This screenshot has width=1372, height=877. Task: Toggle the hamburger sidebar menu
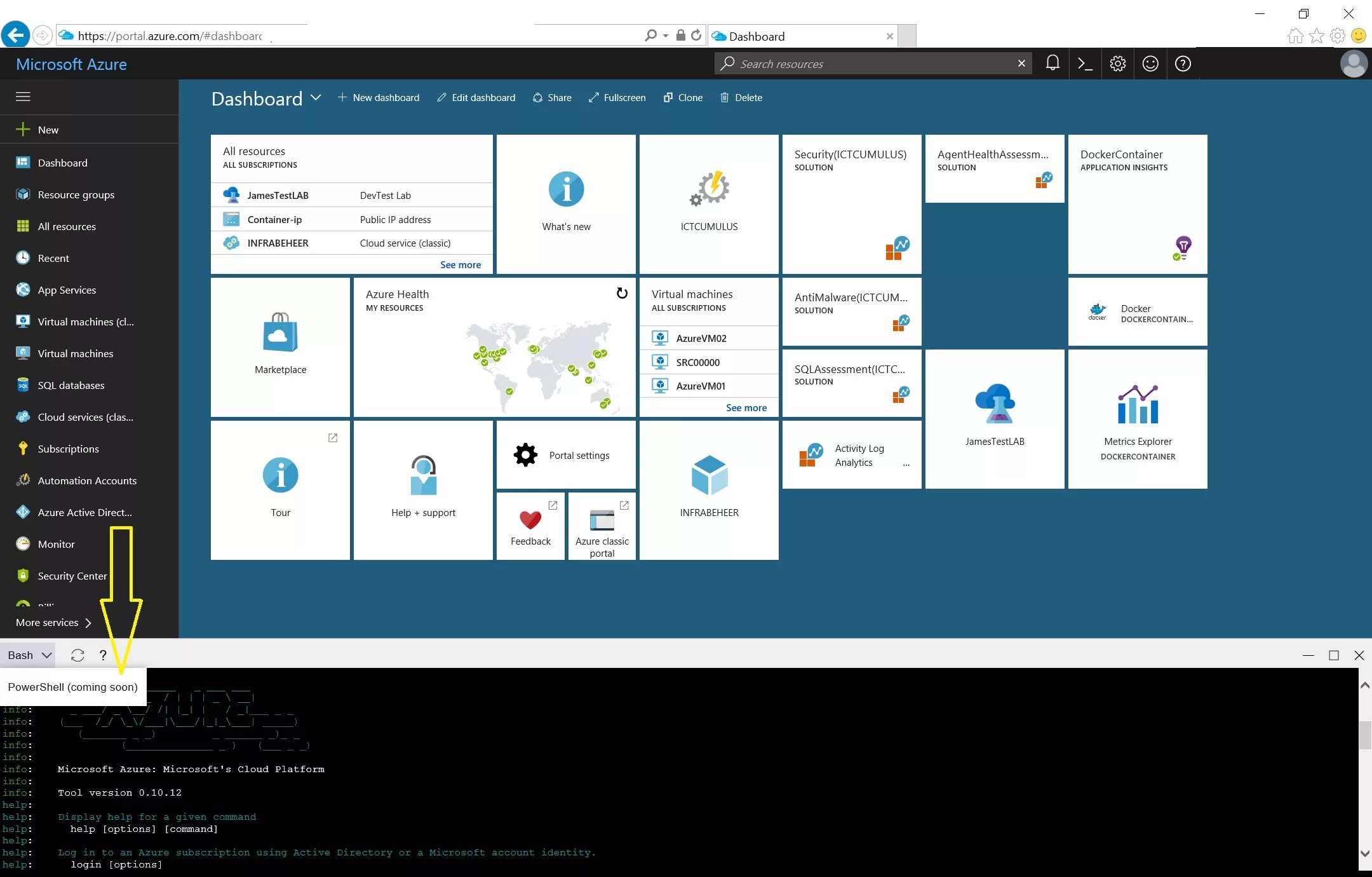click(23, 97)
